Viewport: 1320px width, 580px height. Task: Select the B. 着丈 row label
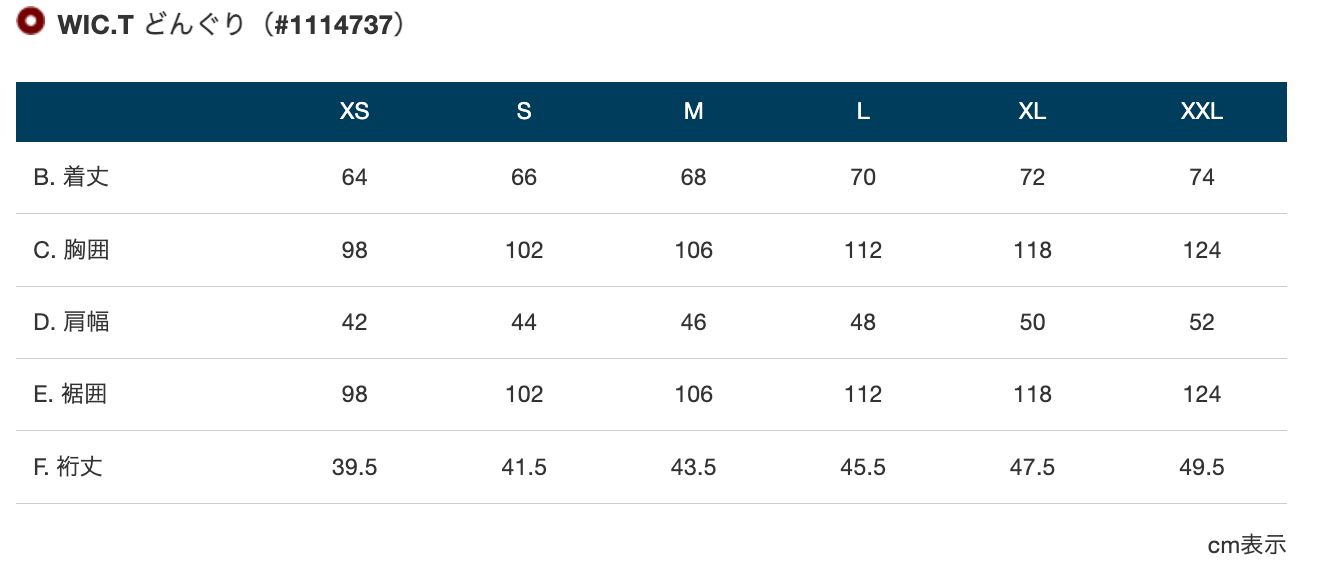point(71,177)
